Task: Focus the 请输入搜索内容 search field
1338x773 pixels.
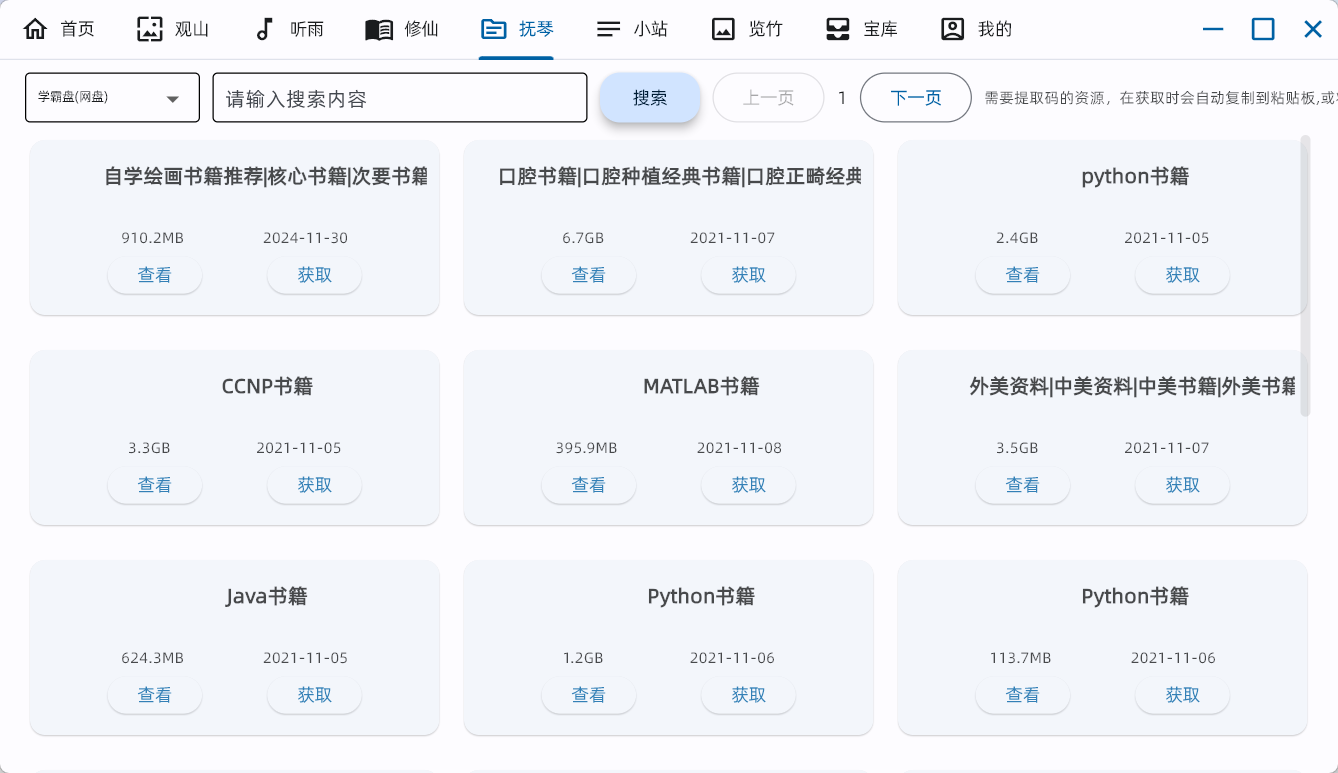Action: point(400,98)
